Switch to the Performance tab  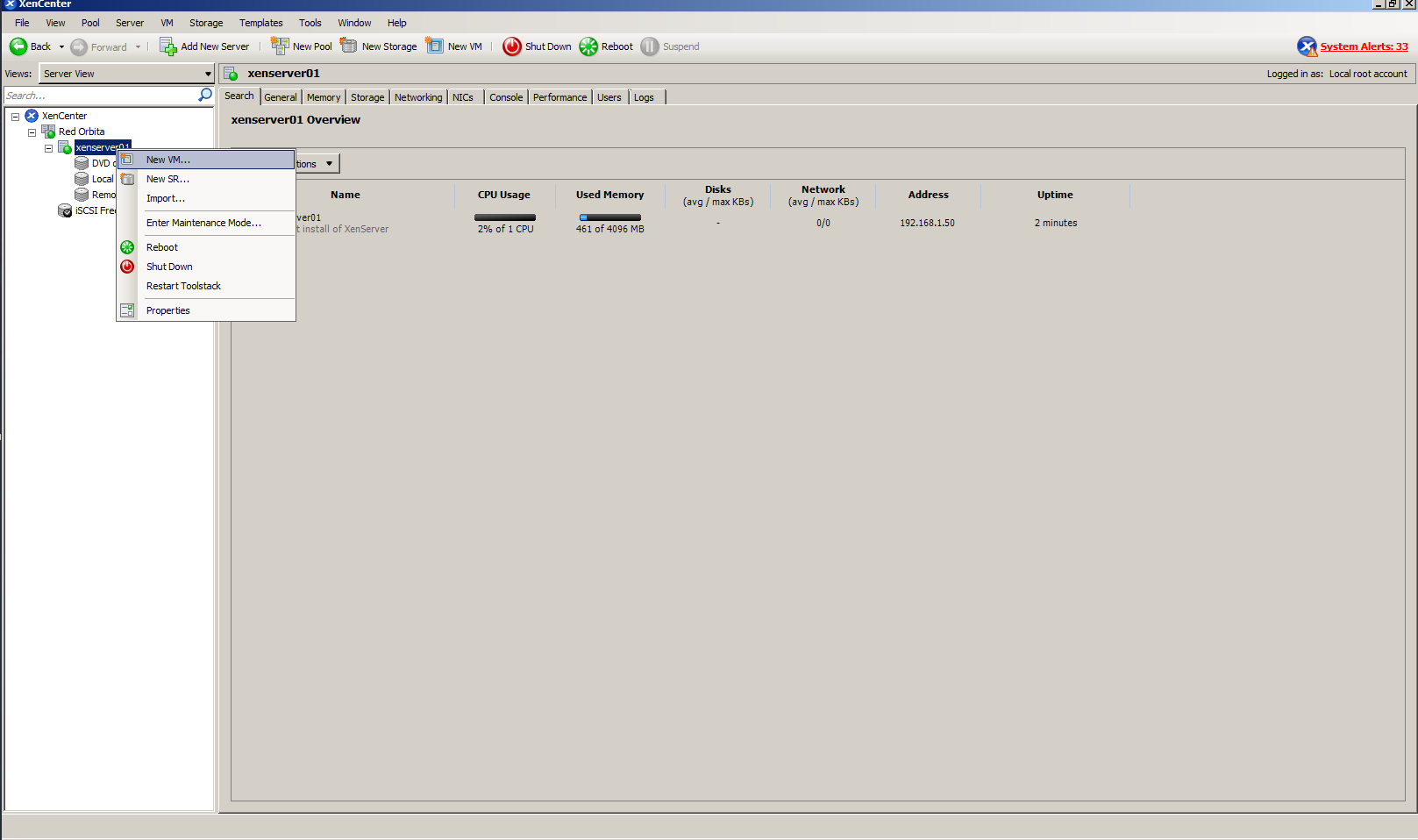click(x=559, y=96)
